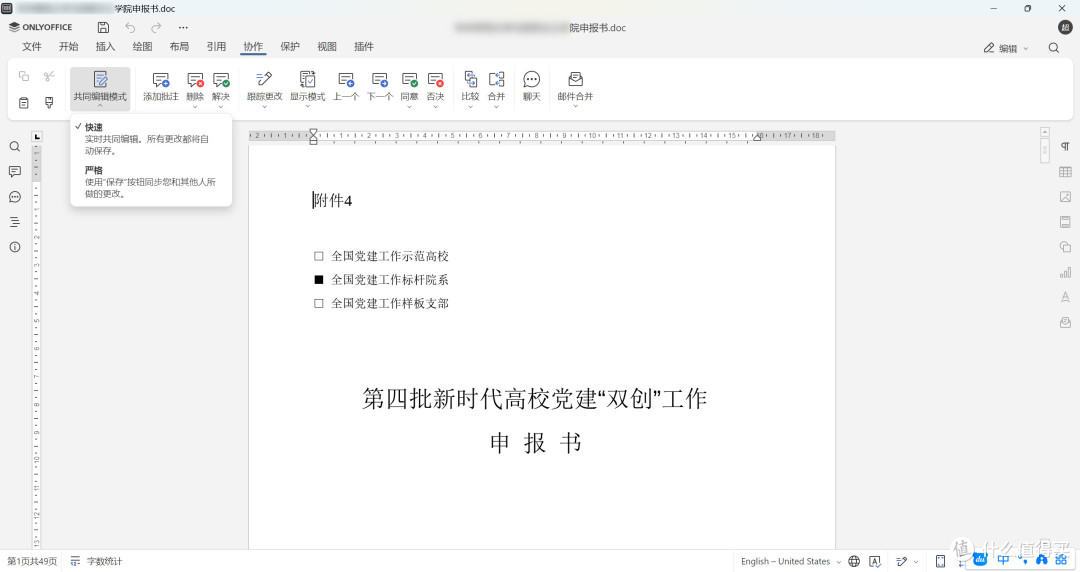This screenshot has width=1080, height=572.
Task: Open the document info panel
Action: point(14,247)
